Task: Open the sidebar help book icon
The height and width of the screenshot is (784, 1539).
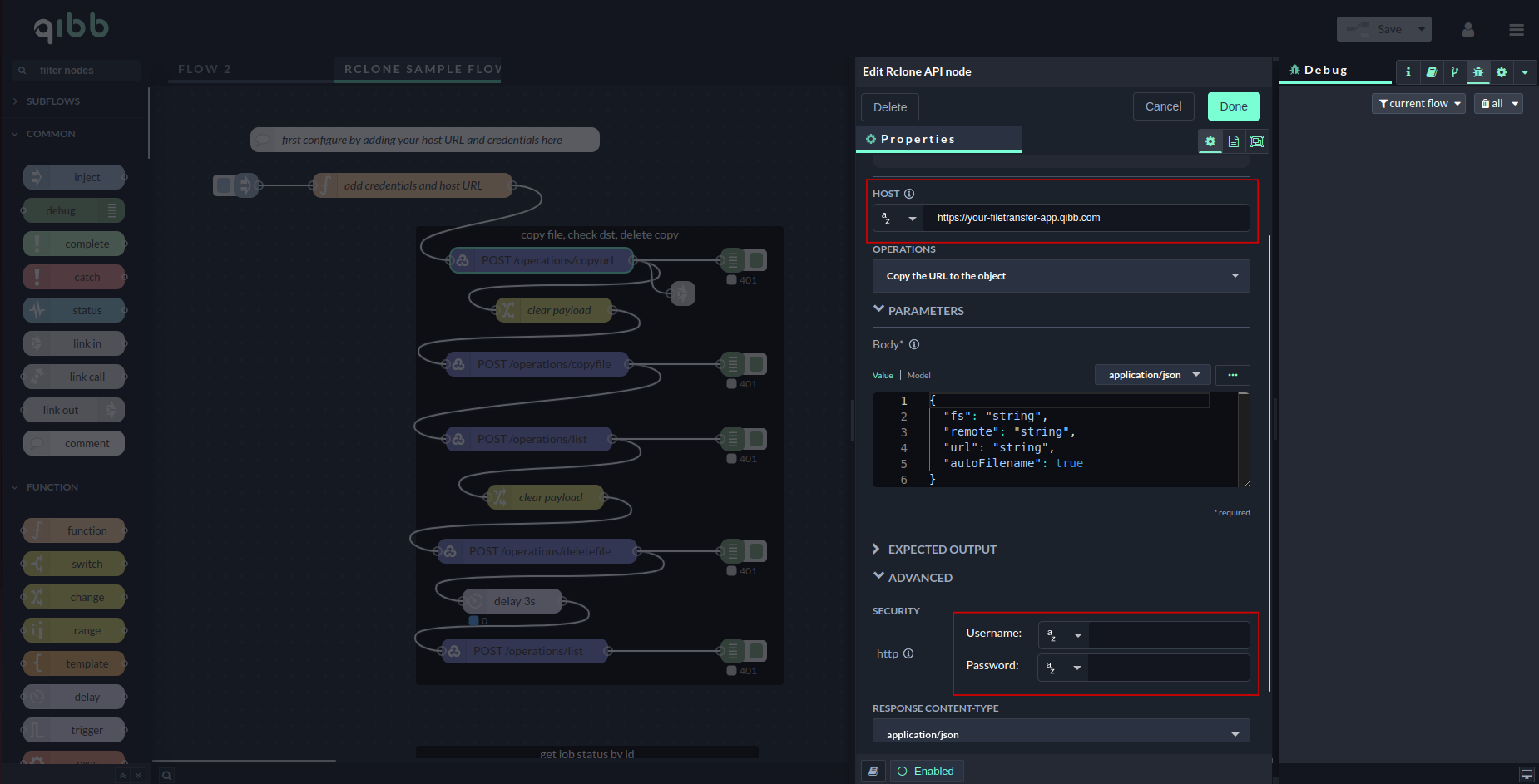Action: tap(1431, 72)
